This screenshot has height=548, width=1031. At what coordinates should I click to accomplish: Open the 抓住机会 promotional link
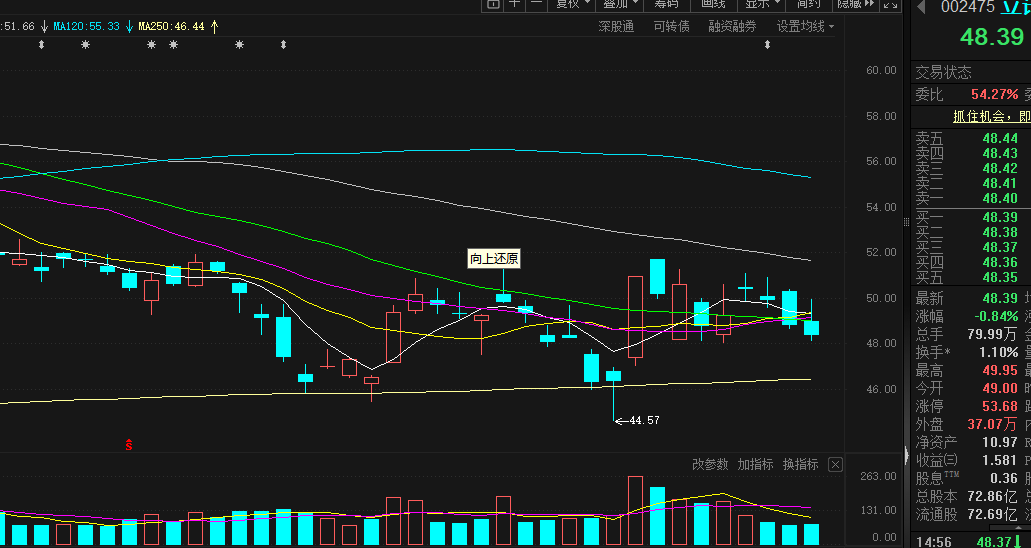click(x=992, y=117)
